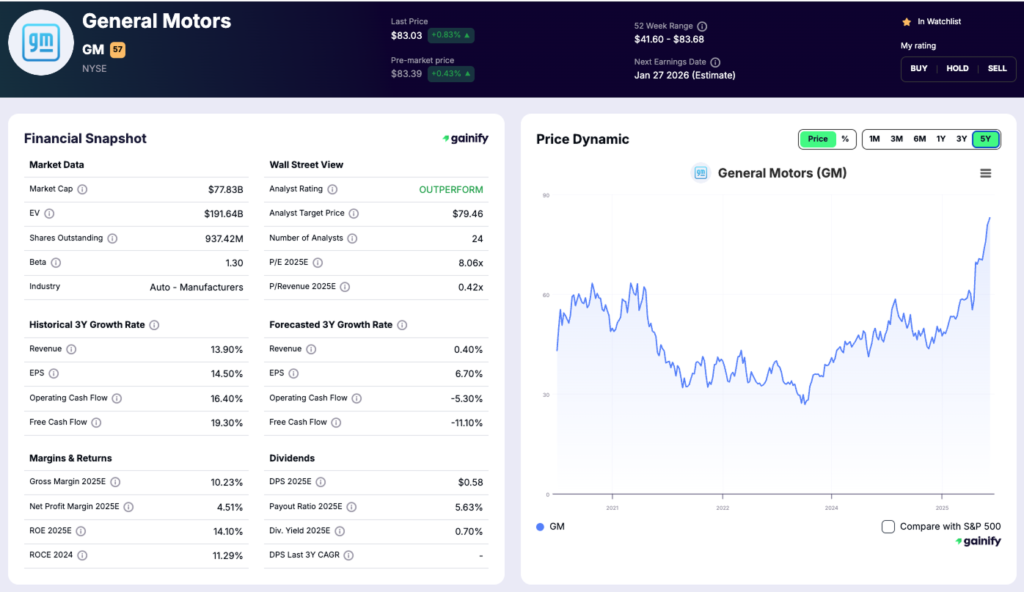Select the 1Y chart range
This screenshot has height=592, width=1024.
pyautogui.click(x=941, y=139)
